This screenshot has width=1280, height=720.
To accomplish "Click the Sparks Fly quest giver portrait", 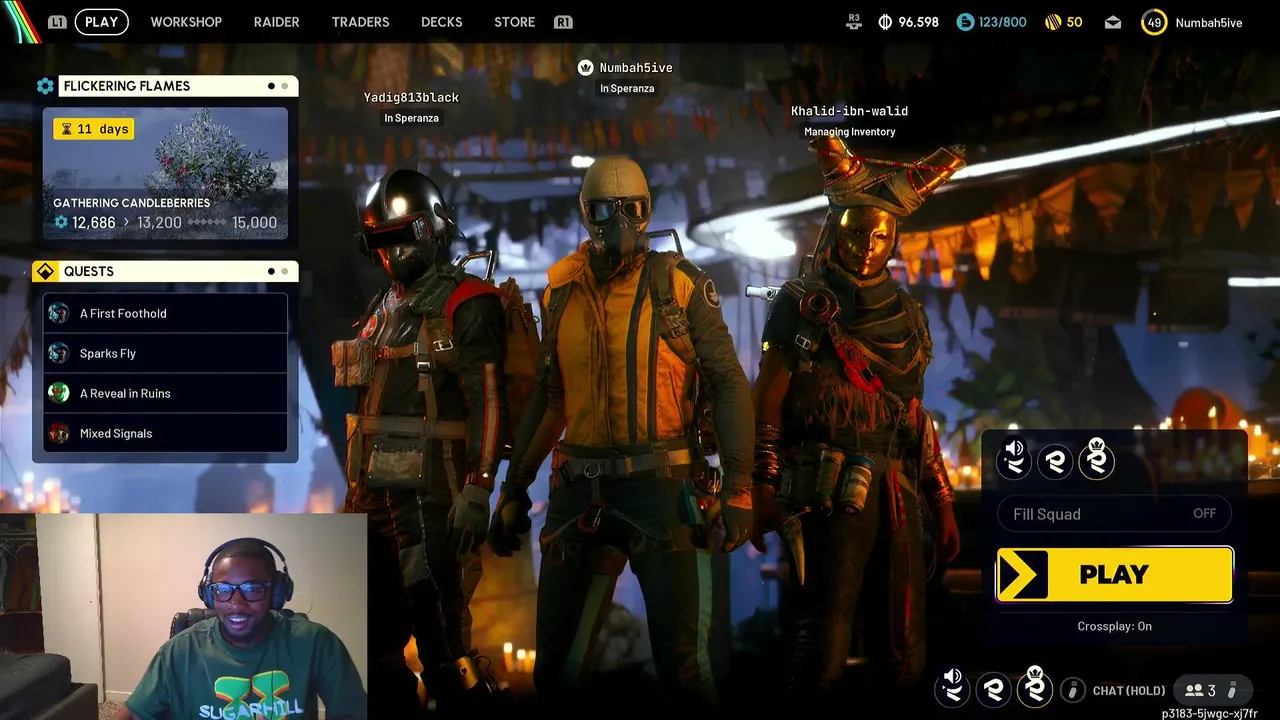I will (x=59, y=353).
